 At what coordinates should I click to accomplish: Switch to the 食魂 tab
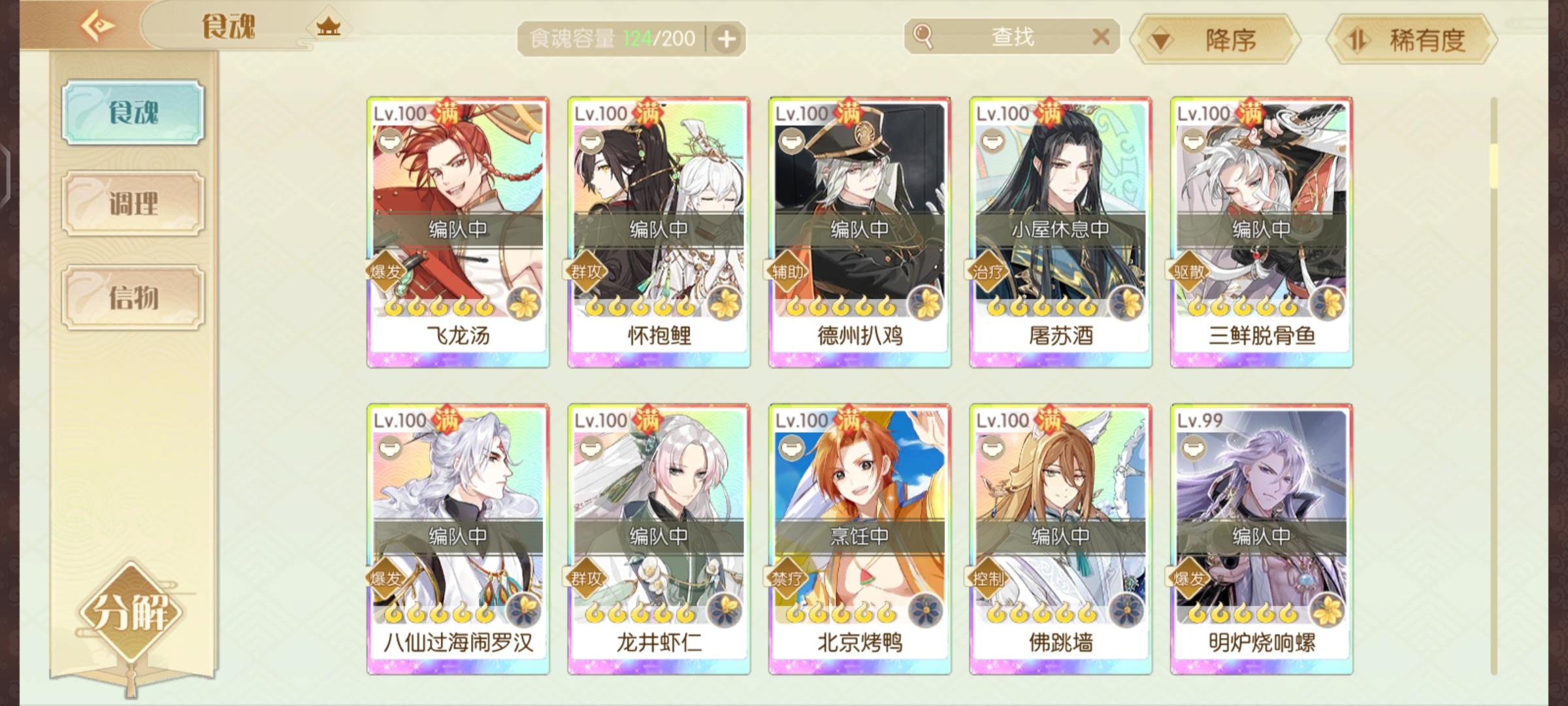coord(133,112)
